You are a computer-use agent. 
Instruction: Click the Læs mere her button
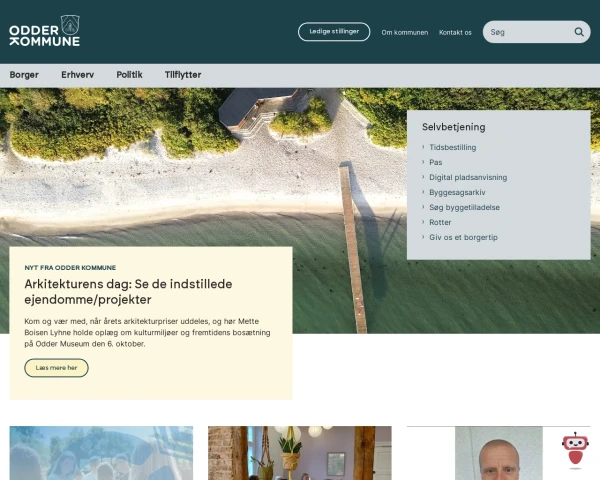point(56,368)
